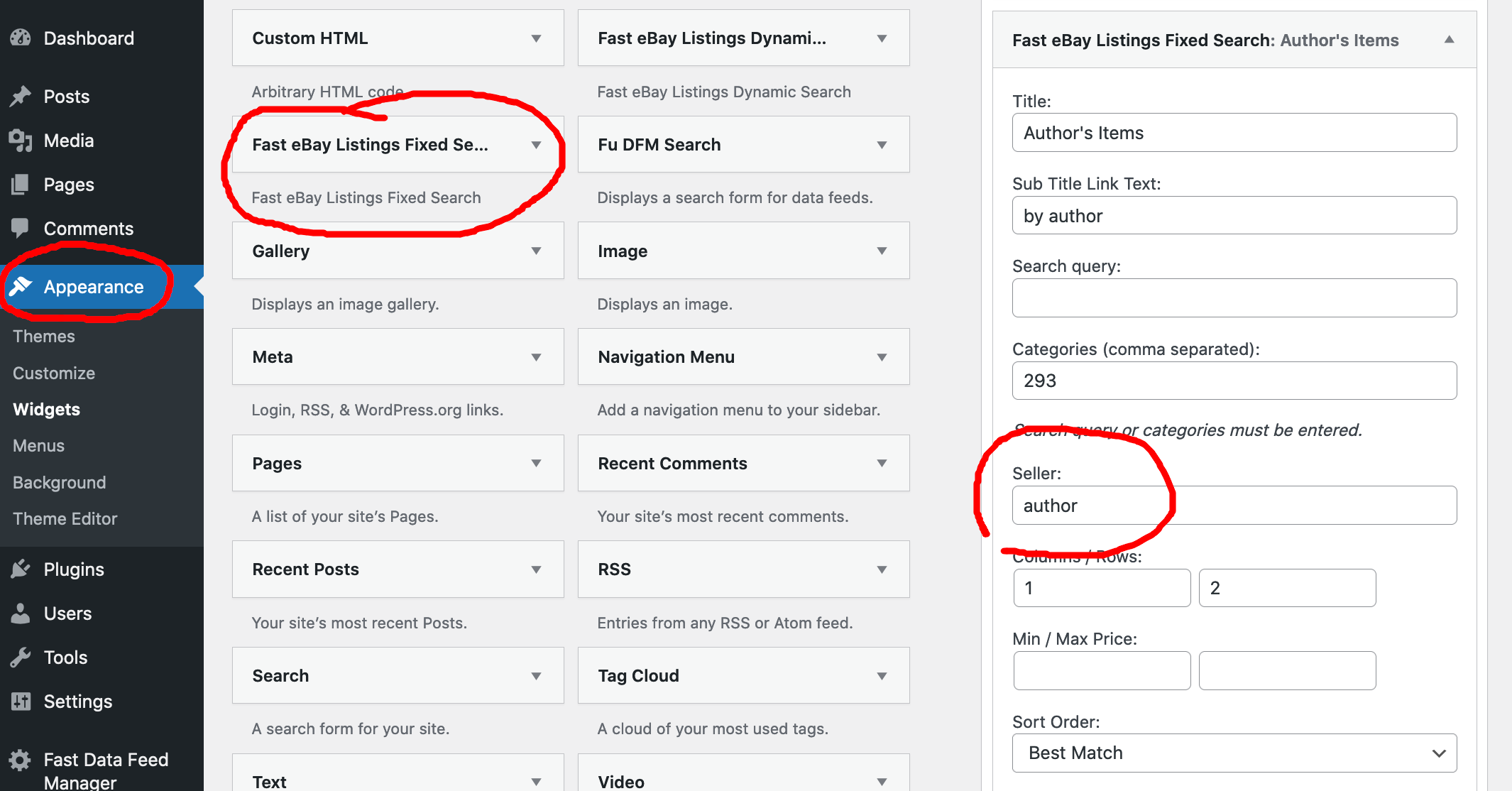Click the Seller field containing author
The width and height of the screenshot is (1512, 791).
click(1234, 505)
